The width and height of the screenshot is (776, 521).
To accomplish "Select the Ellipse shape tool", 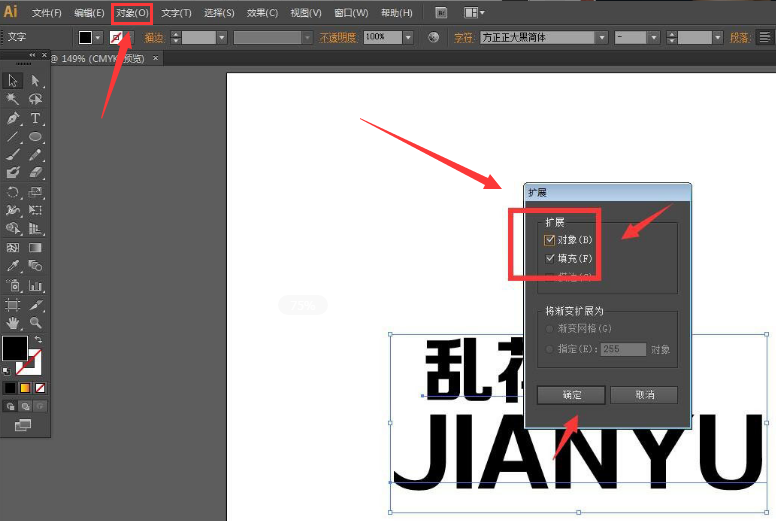I will tap(35, 137).
